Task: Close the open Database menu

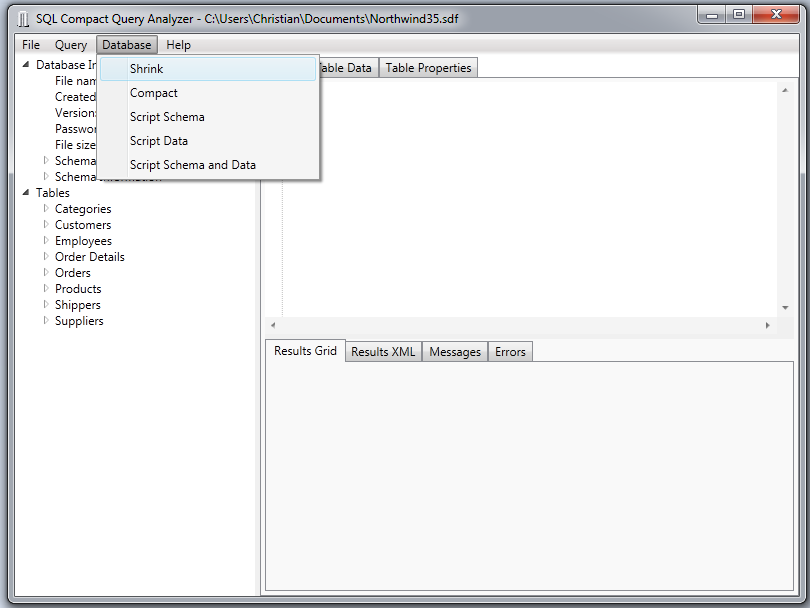Action: [x=127, y=45]
